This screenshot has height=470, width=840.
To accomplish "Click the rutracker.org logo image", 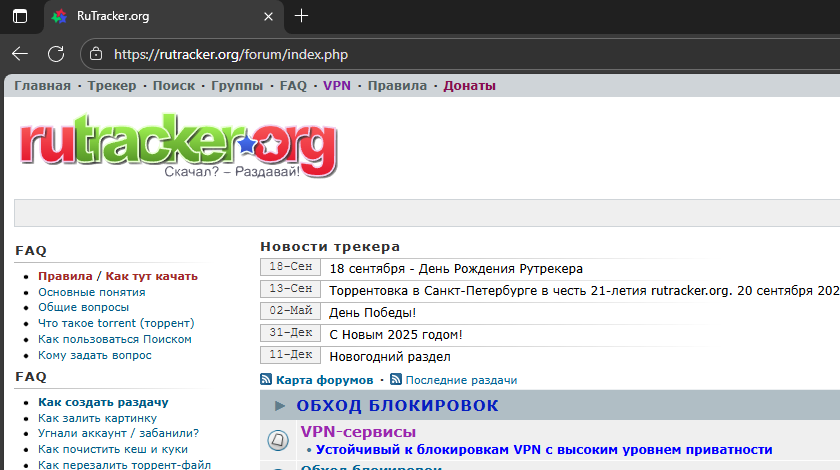I will click(178, 146).
